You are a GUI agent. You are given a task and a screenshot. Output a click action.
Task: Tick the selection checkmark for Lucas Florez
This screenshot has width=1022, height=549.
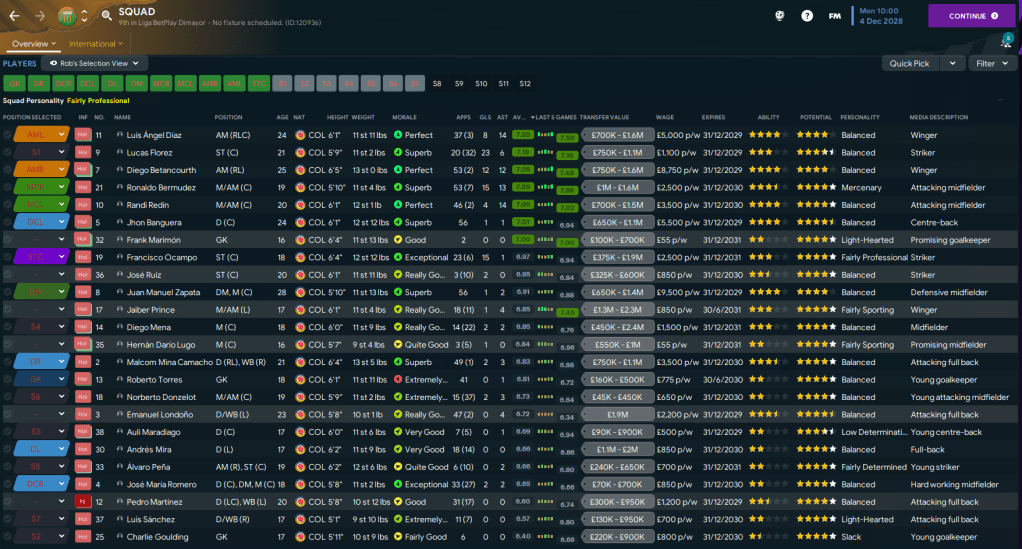pyautogui.click(x=8, y=153)
